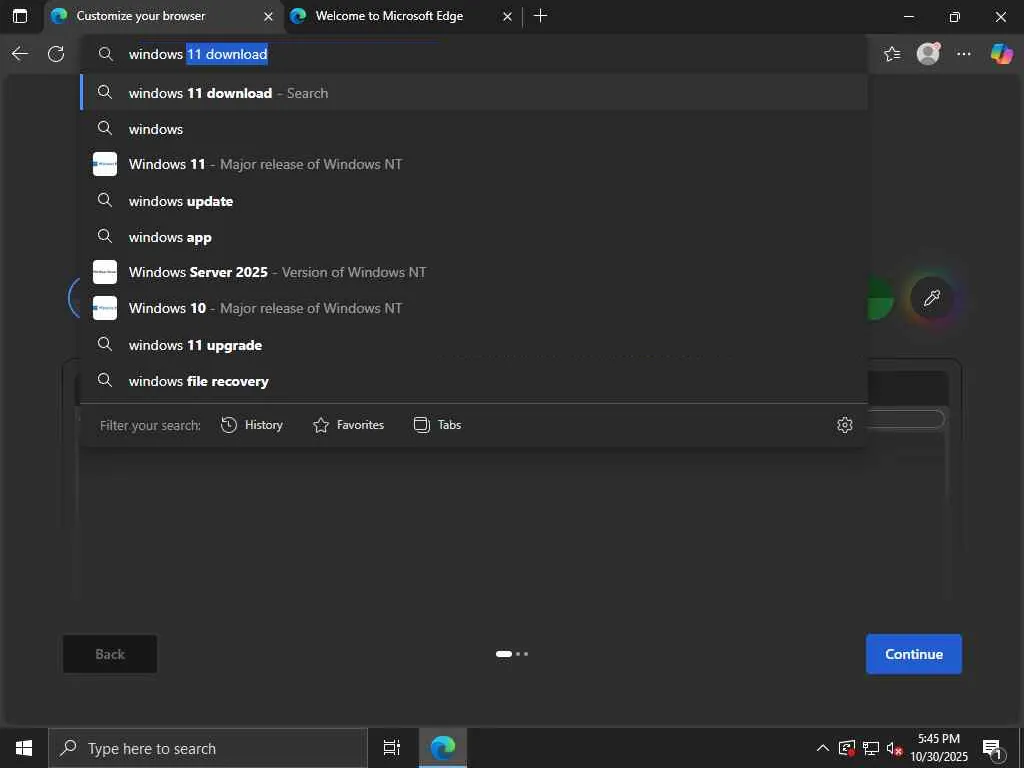Open the Settings and more ellipsis menu
1024x768 pixels.
pyautogui.click(x=964, y=54)
